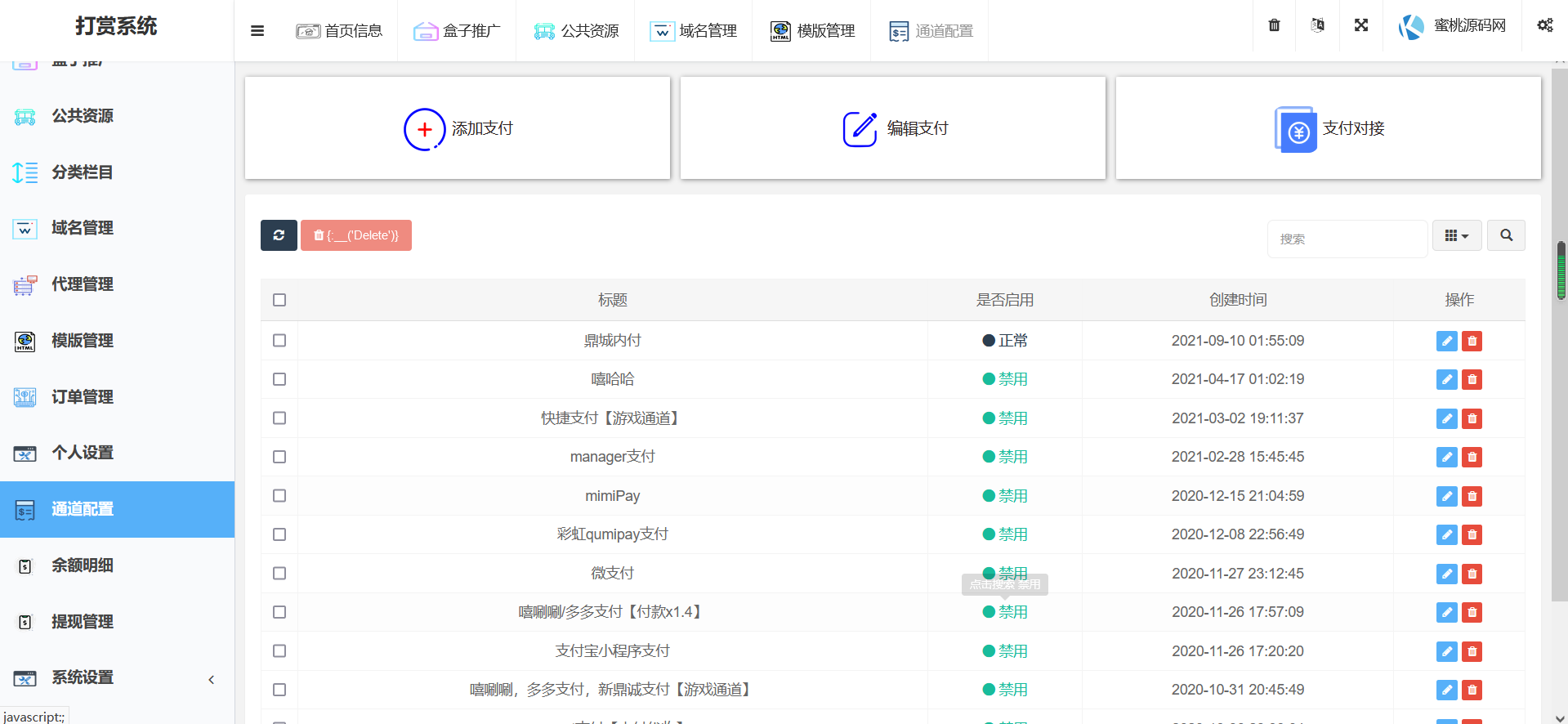Open the column display dropdown
Image resolution: width=1568 pixels, height=724 pixels.
coord(1456,235)
